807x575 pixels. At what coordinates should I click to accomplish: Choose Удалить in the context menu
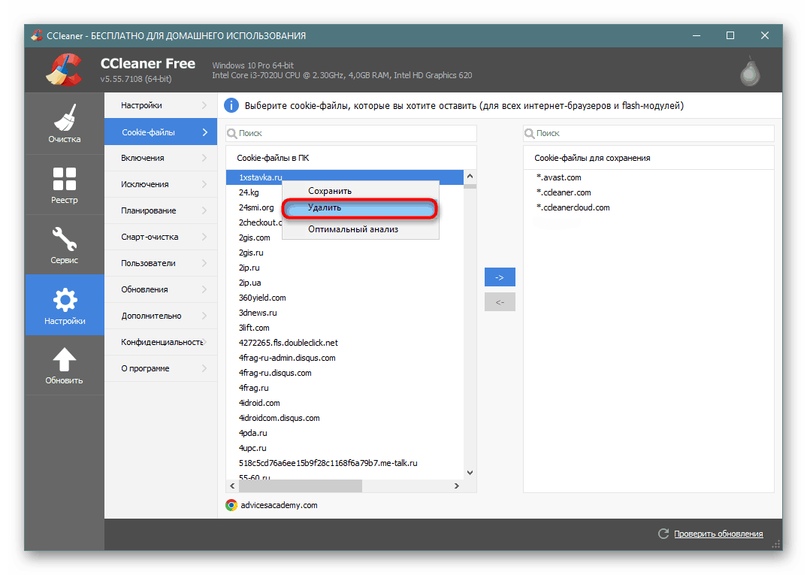[x=360, y=208]
